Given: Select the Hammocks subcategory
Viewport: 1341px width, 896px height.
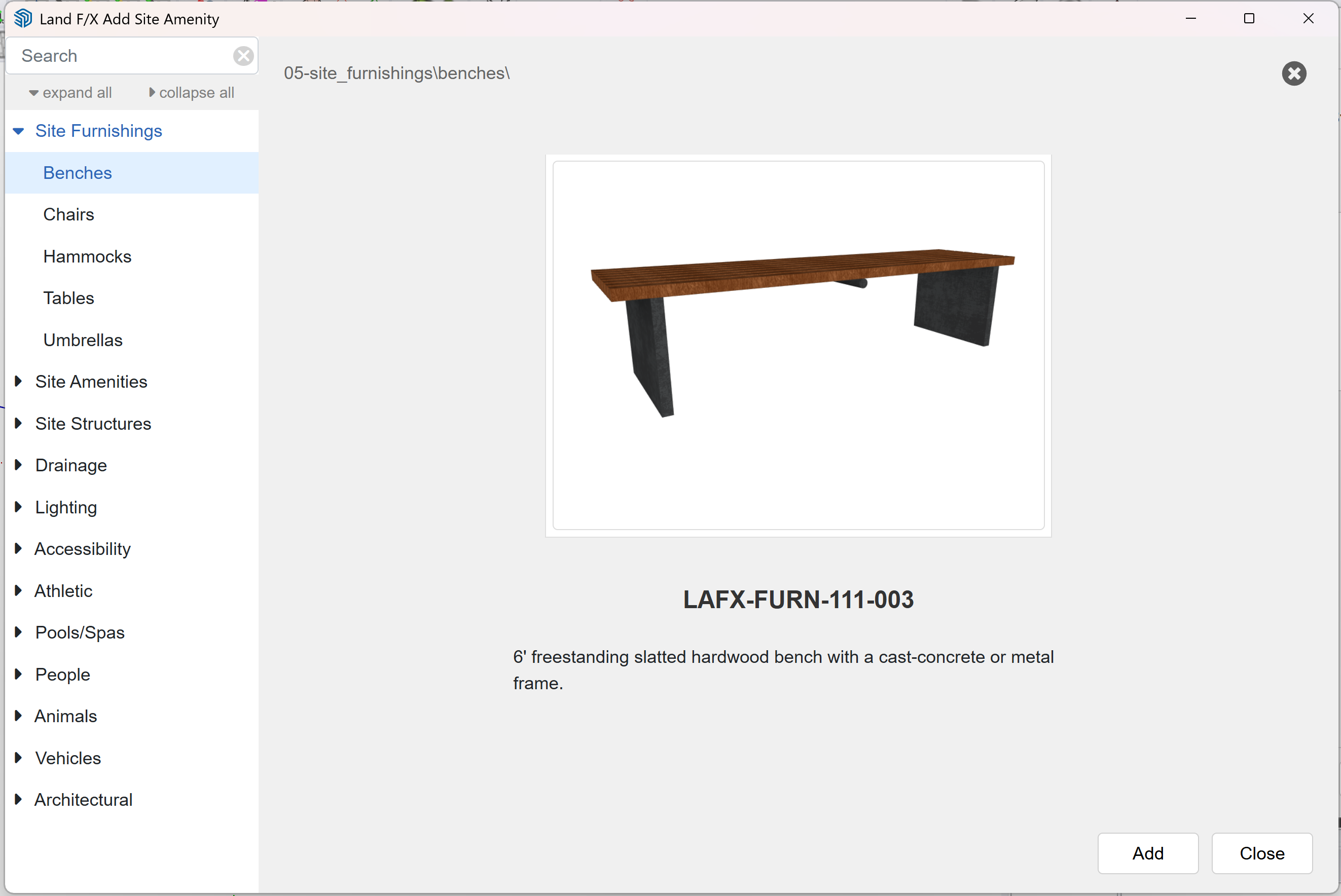Looking at the screenshot, I should (x=87, y=256).
